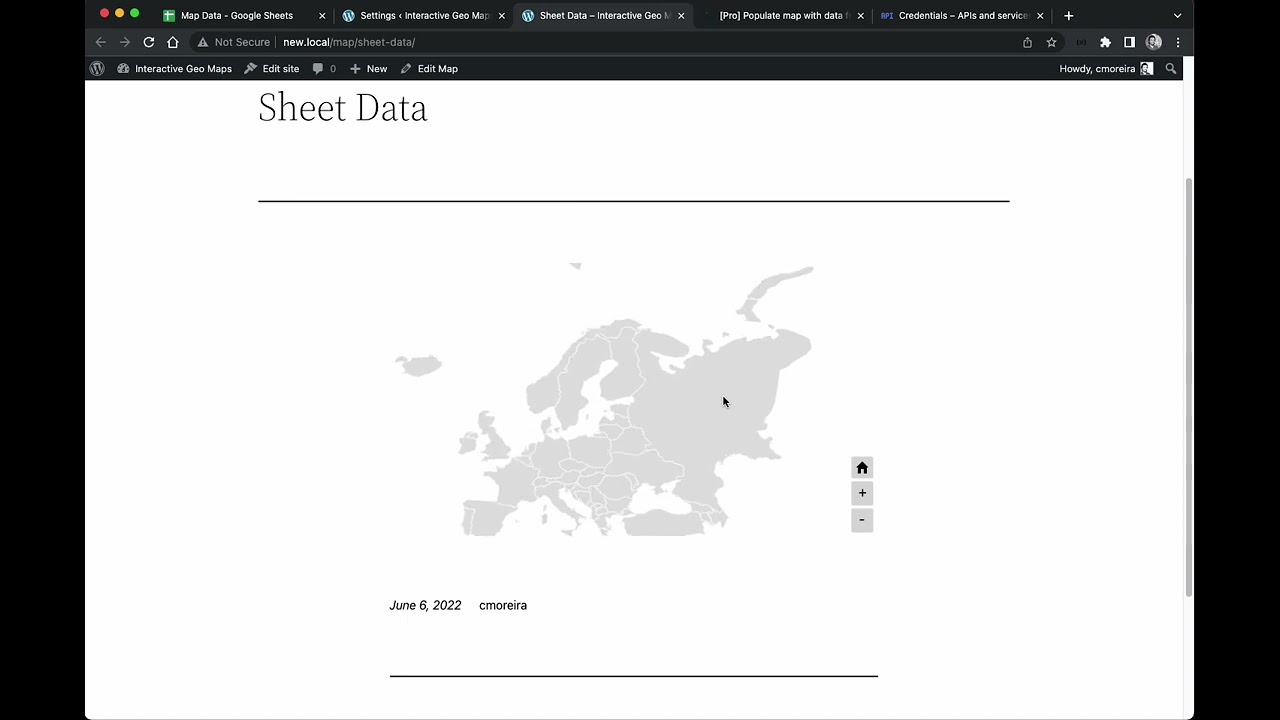Open Chrome three-dot menu
Screen dimensions: 1280x720
1178,42
